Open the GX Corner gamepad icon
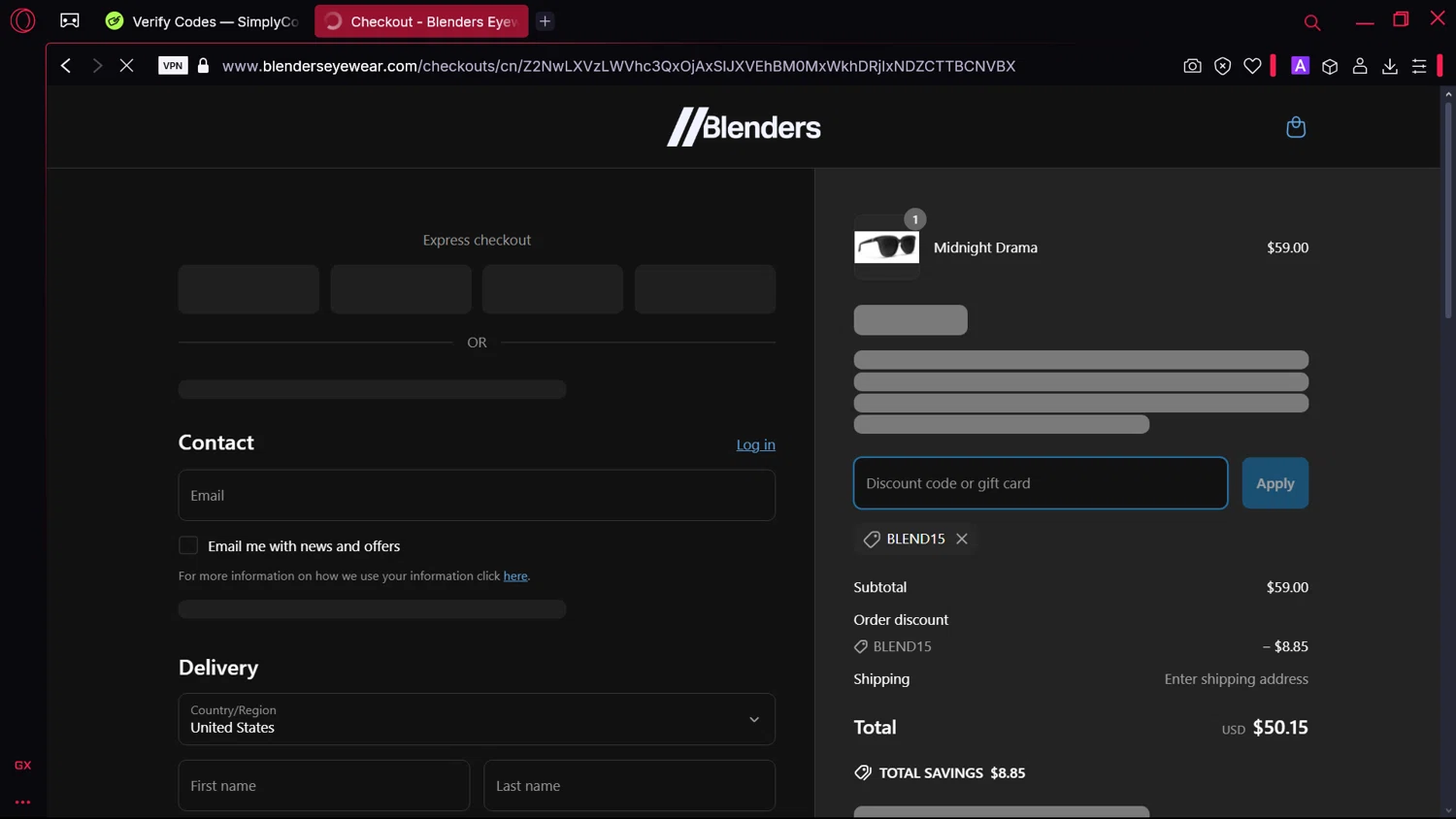Image resolution: width=1456 pixels, height=819 pixels. (70, 20)
